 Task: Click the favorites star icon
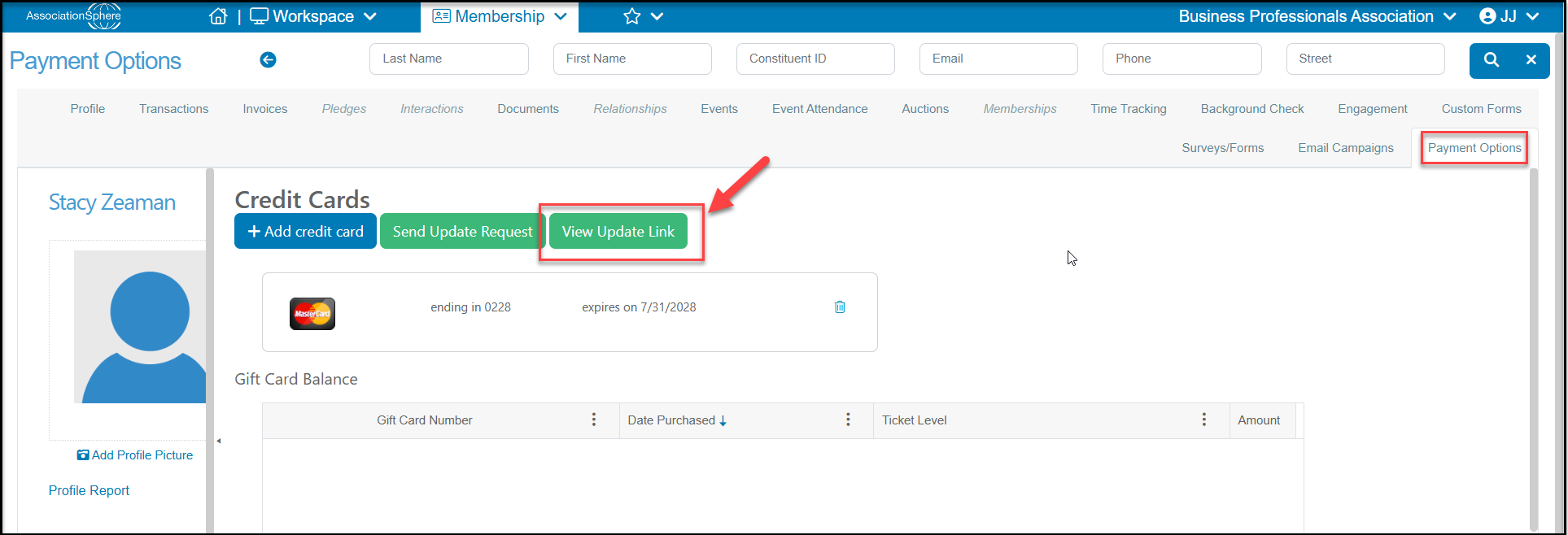[632, 16]
